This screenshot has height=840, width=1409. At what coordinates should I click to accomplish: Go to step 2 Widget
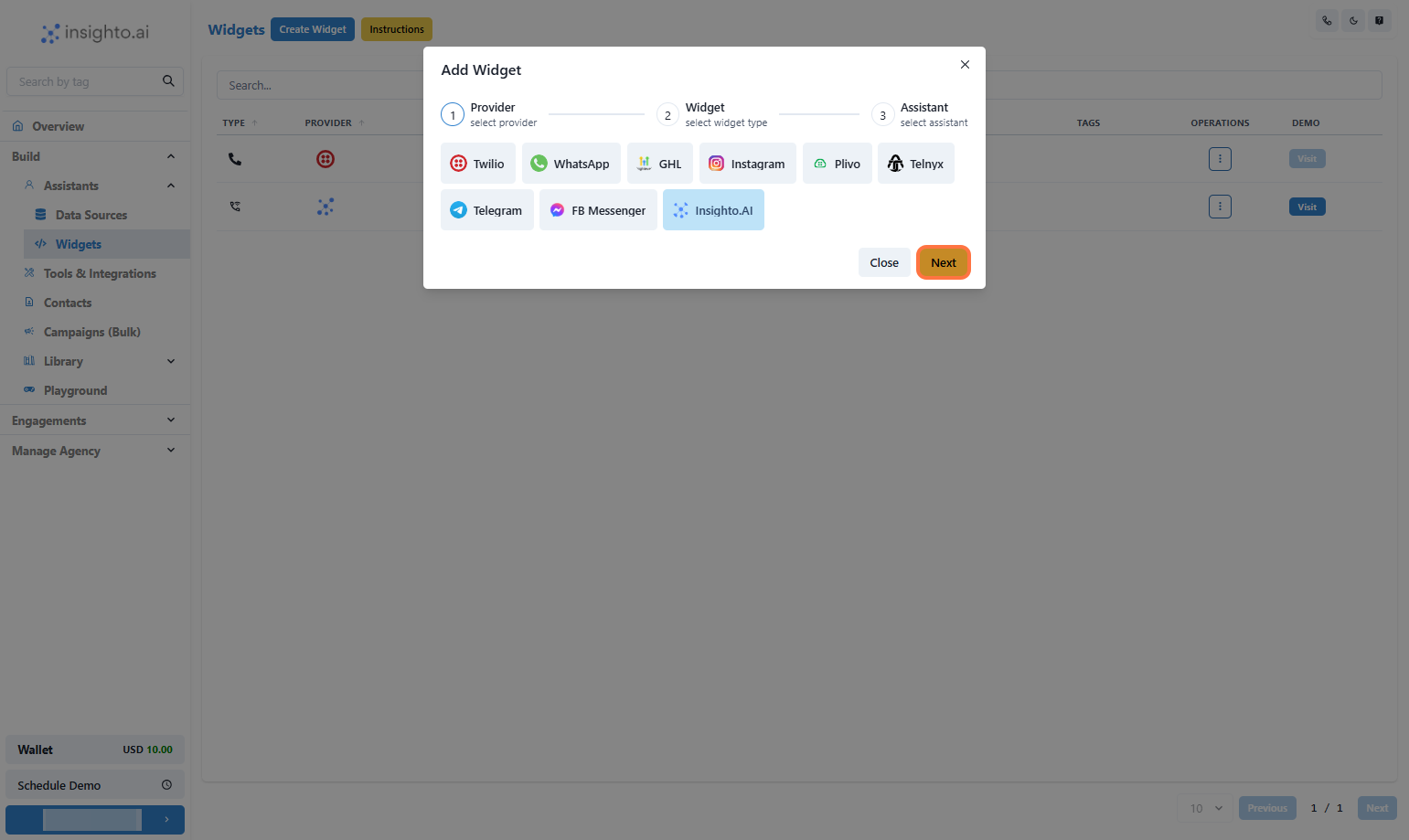click(712, 114)
